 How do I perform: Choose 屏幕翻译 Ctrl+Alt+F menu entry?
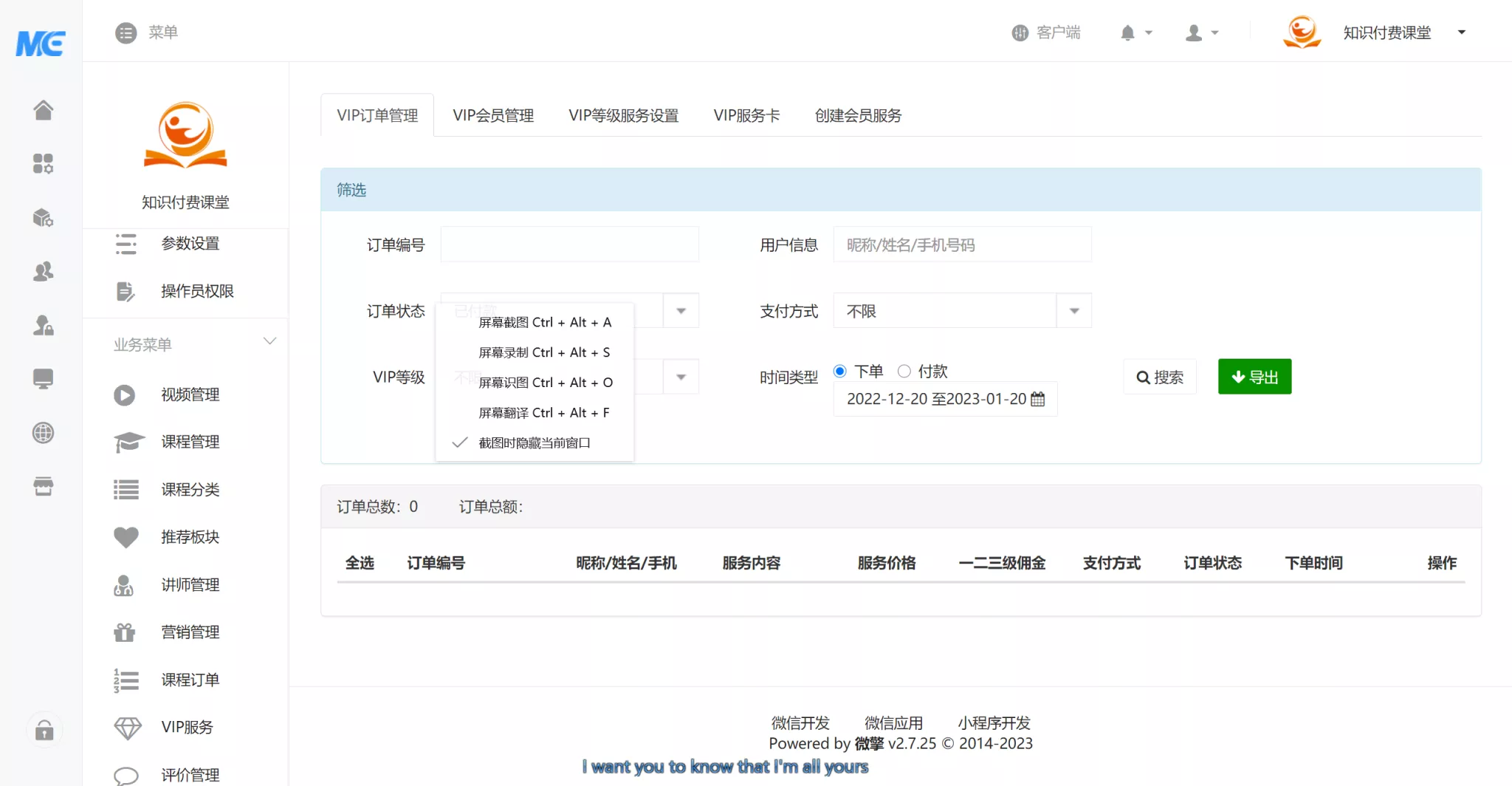point(535,412)
